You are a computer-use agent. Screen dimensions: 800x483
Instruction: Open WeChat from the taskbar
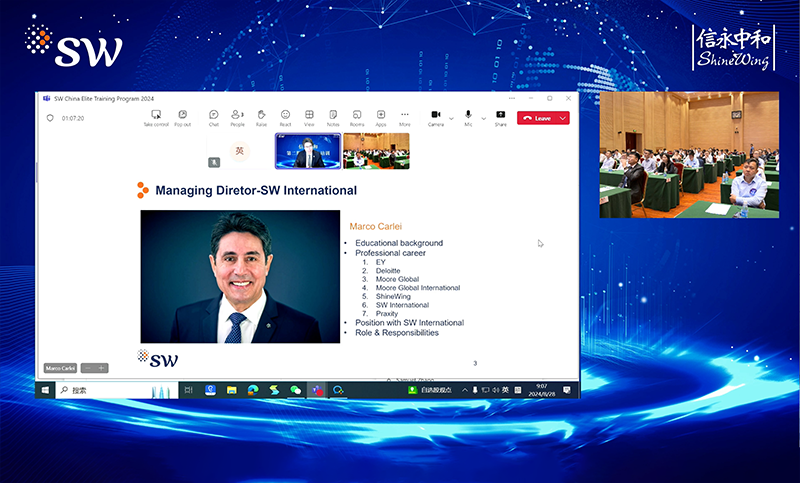pyautogui.click(x=295, y=390)
